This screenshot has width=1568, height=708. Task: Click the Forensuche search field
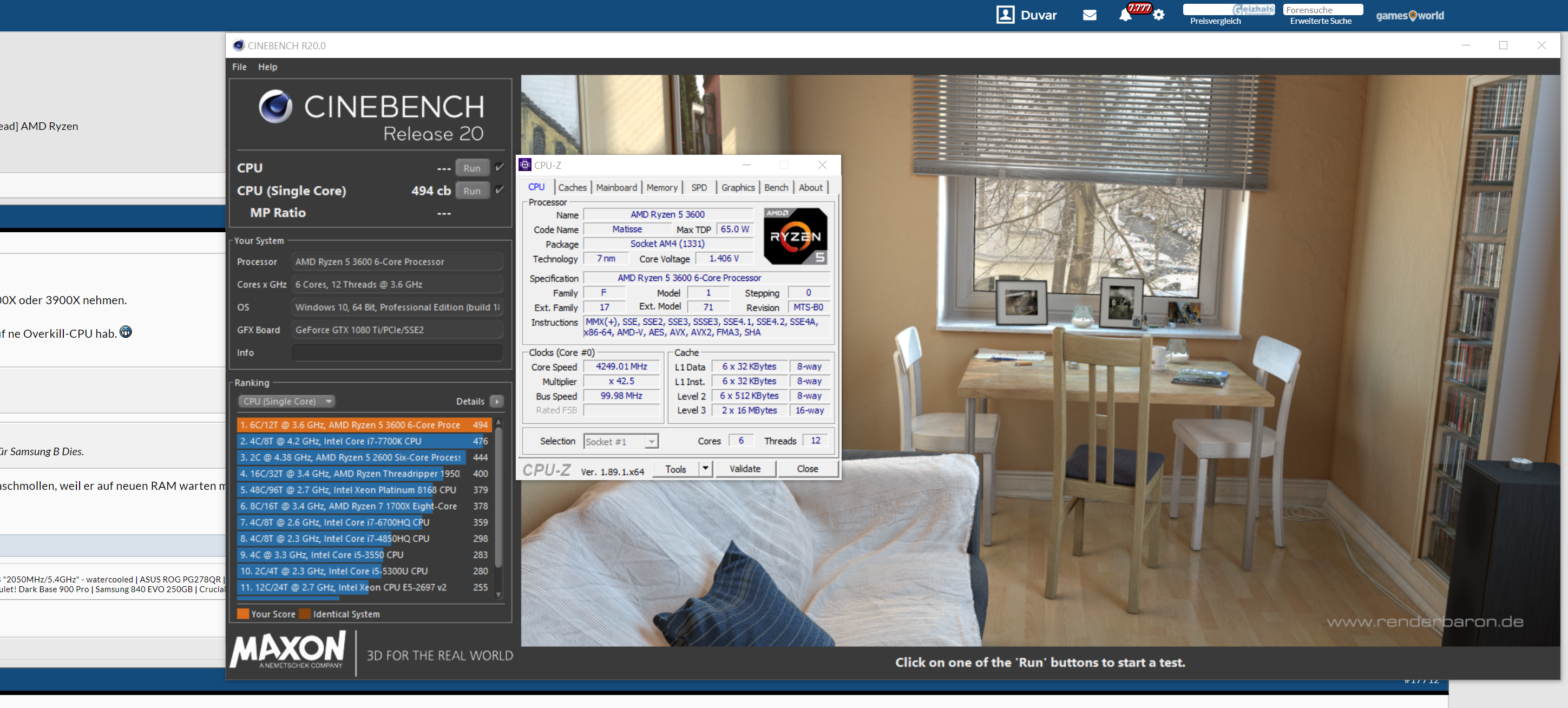(1322, 10)
